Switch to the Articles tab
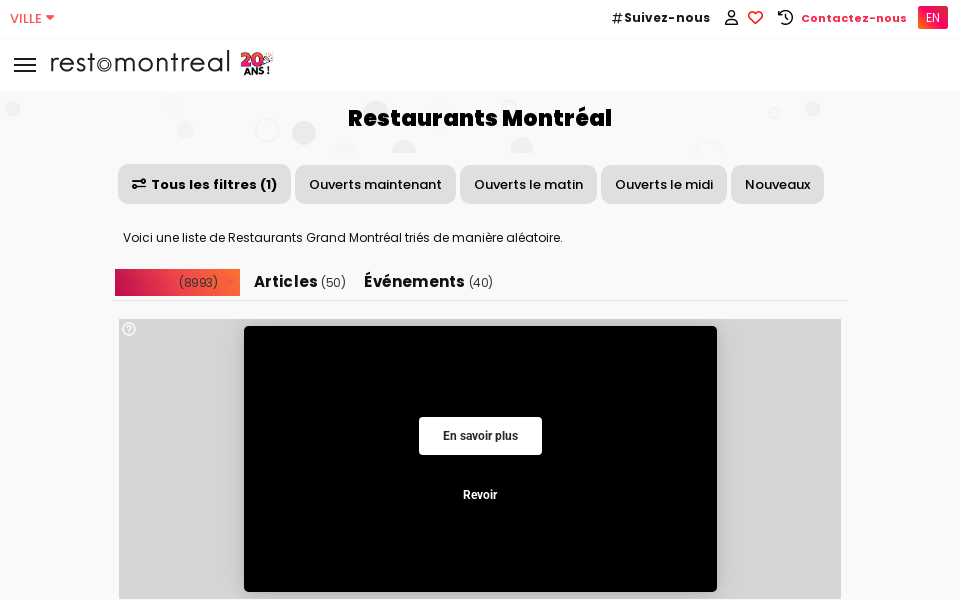The width and height of the screenshot is (960, 600). [x=299, y=282]
